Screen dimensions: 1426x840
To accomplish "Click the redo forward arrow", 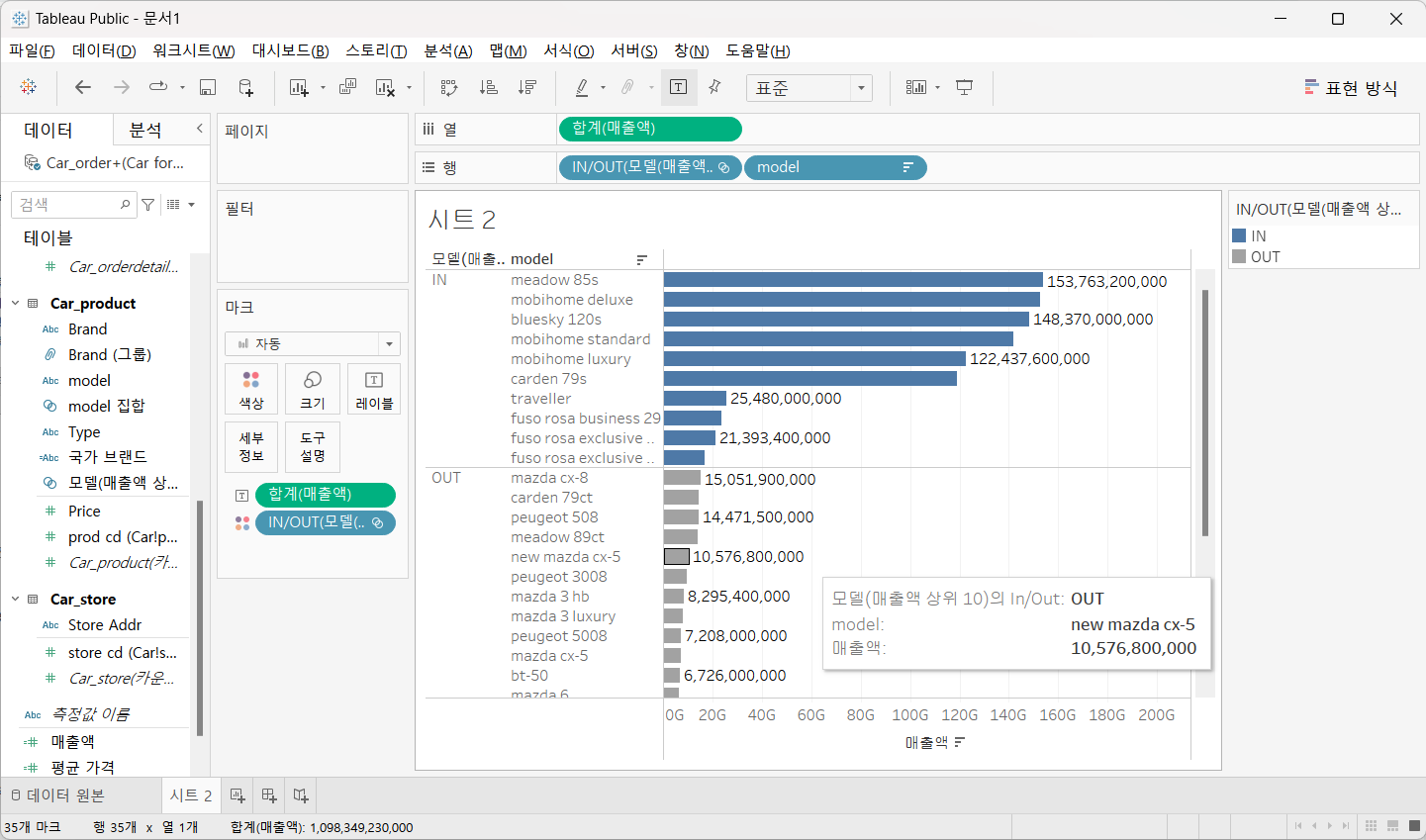I will pyautogui.click(x=122, y=87).
